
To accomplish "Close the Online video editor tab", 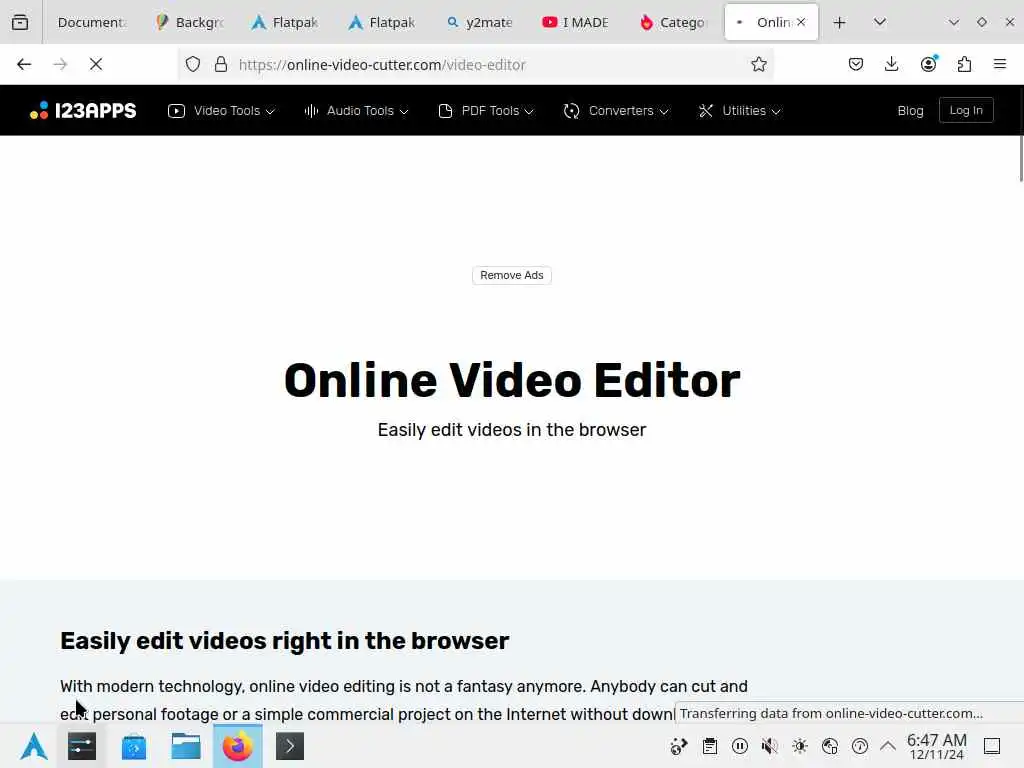I will [x=801, y=22].
